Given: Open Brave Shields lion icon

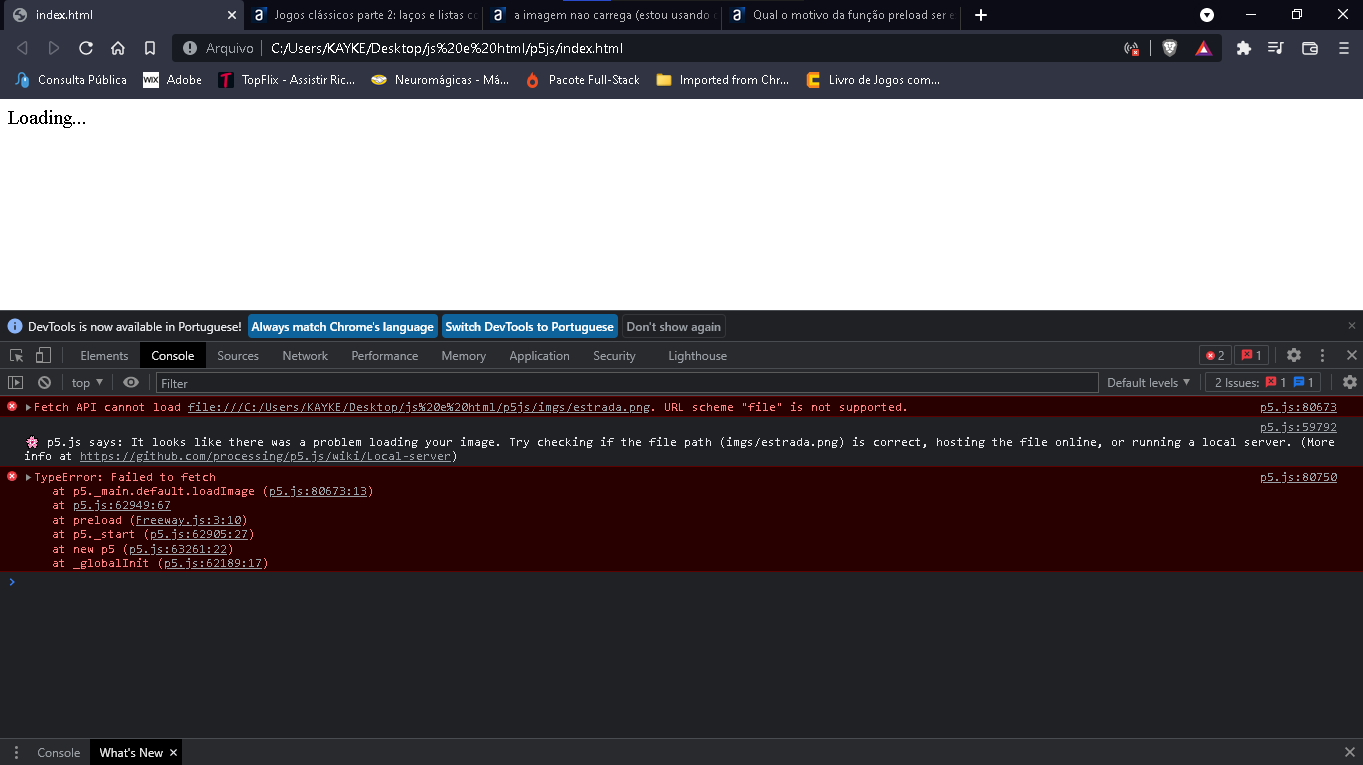Looking at the screenshot, I should [1169, 48].
